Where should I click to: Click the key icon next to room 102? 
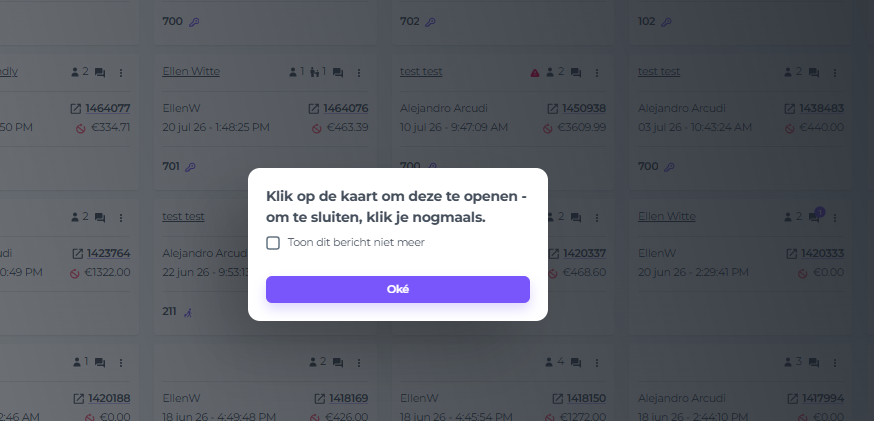pos(666,22)
